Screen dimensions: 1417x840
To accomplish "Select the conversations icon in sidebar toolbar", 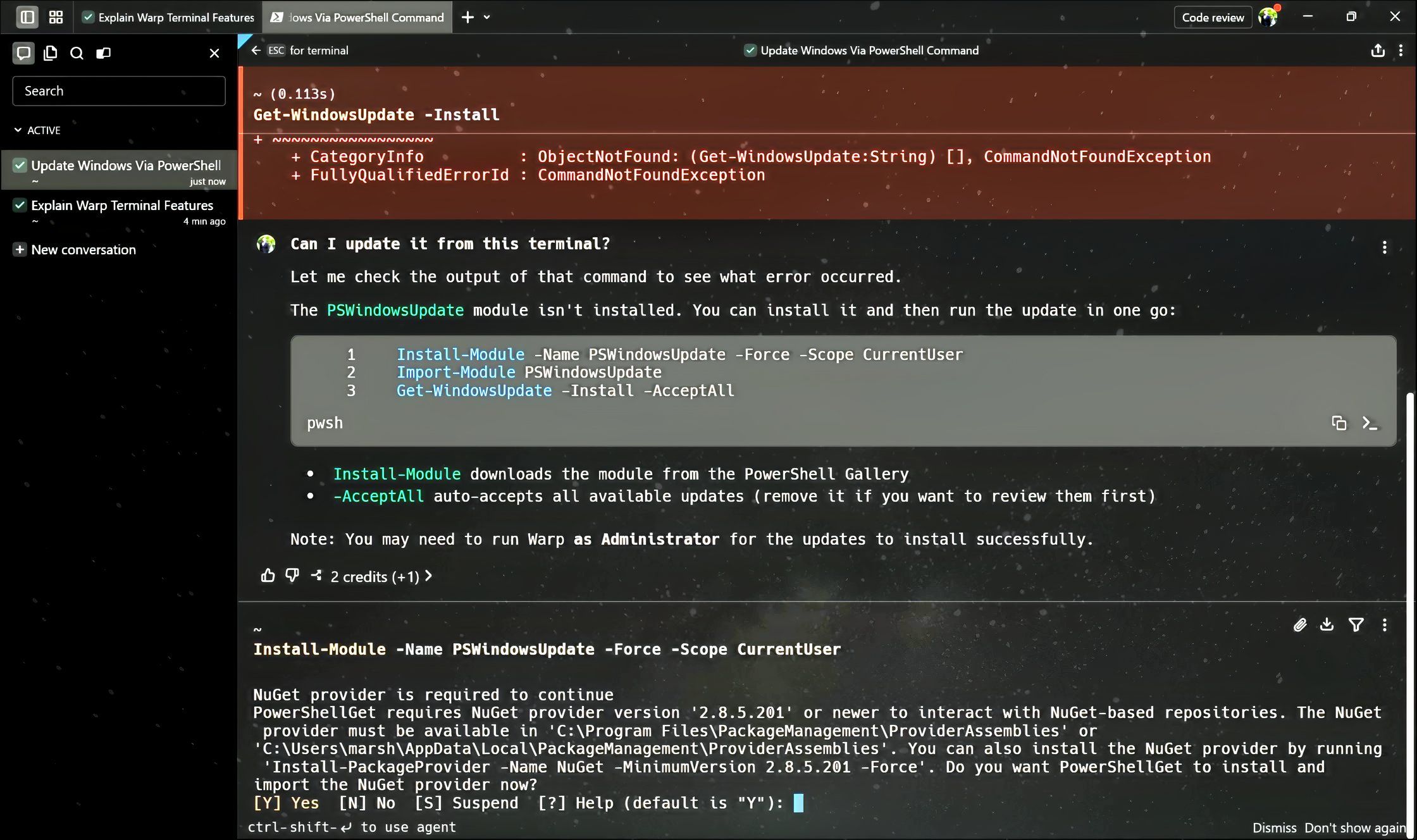I will (23, 53).
